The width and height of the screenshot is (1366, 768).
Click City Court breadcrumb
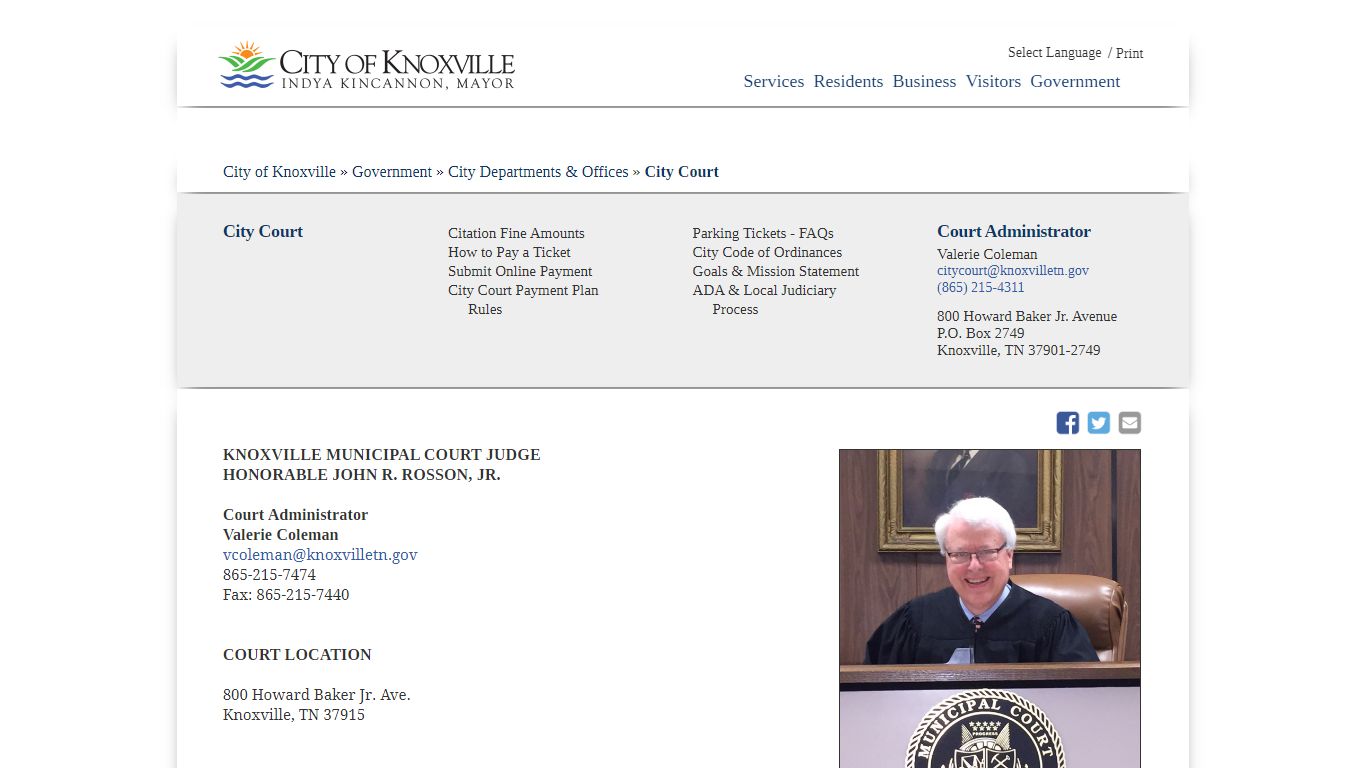point(682,172)
